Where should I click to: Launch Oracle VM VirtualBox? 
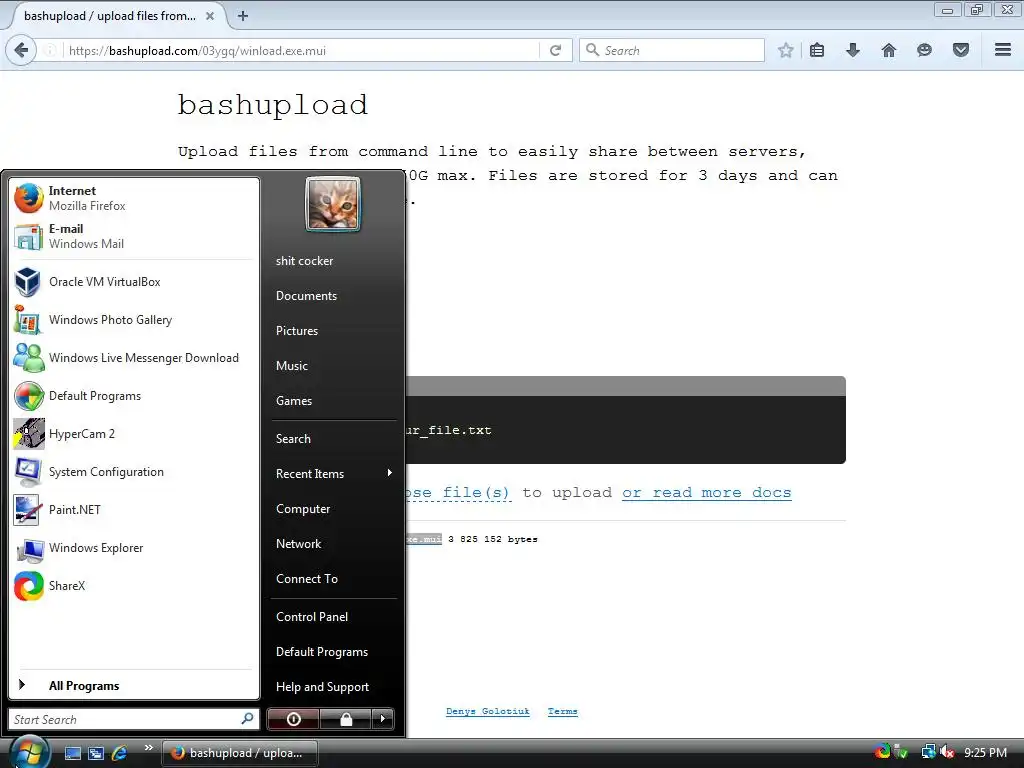click(x=133, y=282)
